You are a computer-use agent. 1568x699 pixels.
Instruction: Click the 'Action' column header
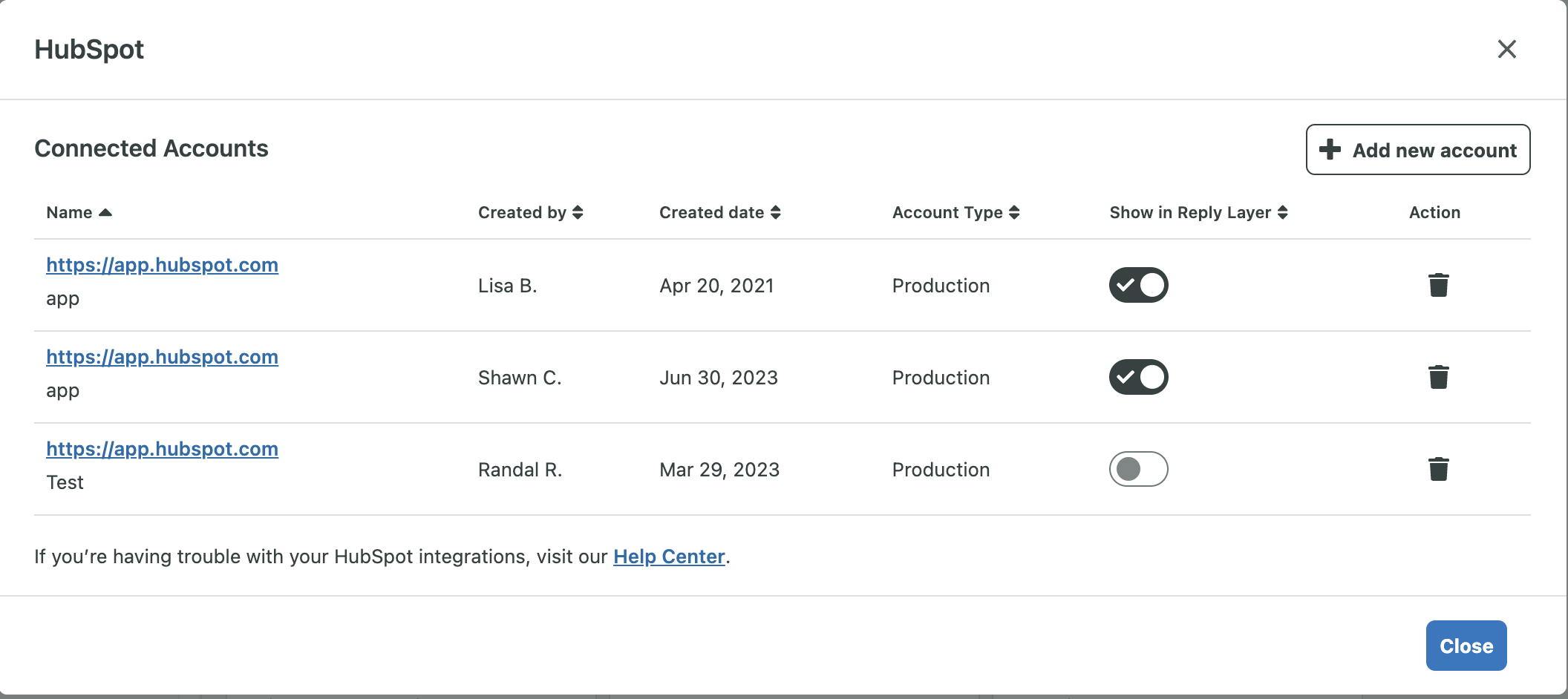tap(1434, 213)
